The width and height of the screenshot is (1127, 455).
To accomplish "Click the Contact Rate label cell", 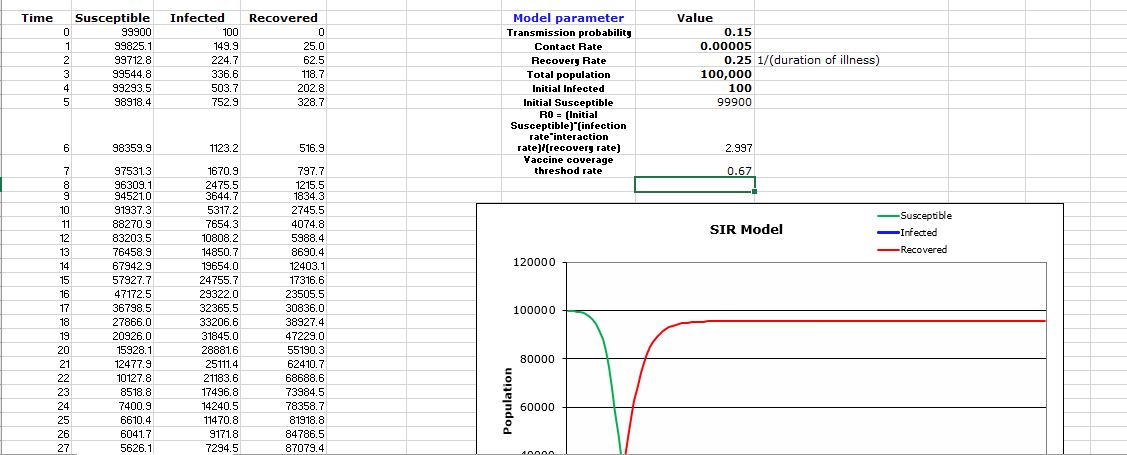I will (569, 46).
